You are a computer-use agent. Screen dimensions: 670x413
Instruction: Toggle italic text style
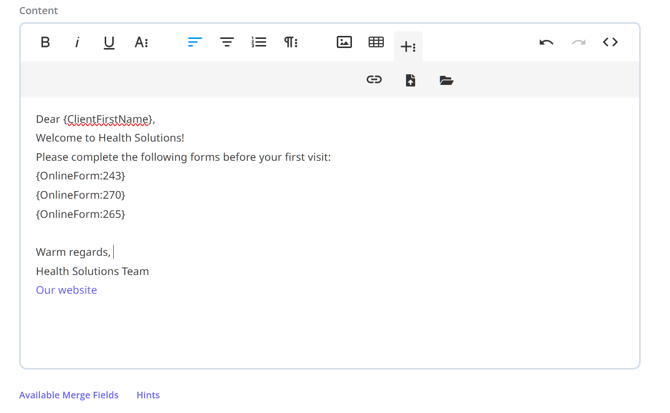(x=77, y=42)
